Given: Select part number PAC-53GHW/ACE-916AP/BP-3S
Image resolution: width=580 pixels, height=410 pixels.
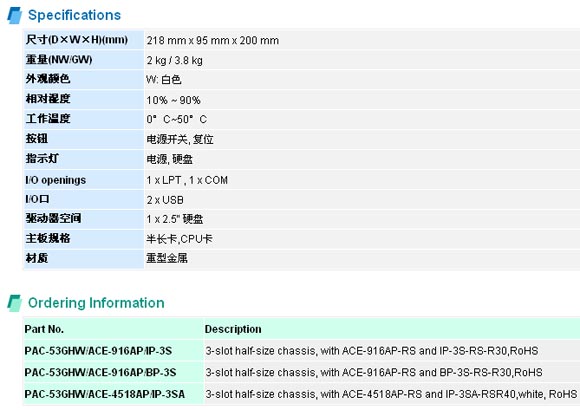Looking at the screenshot, I should click(100, 372).
